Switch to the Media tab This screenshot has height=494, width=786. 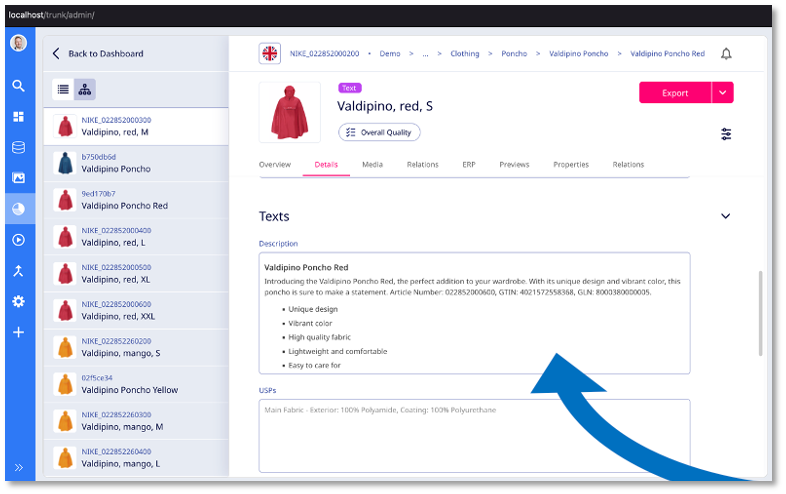coord(372,164)
